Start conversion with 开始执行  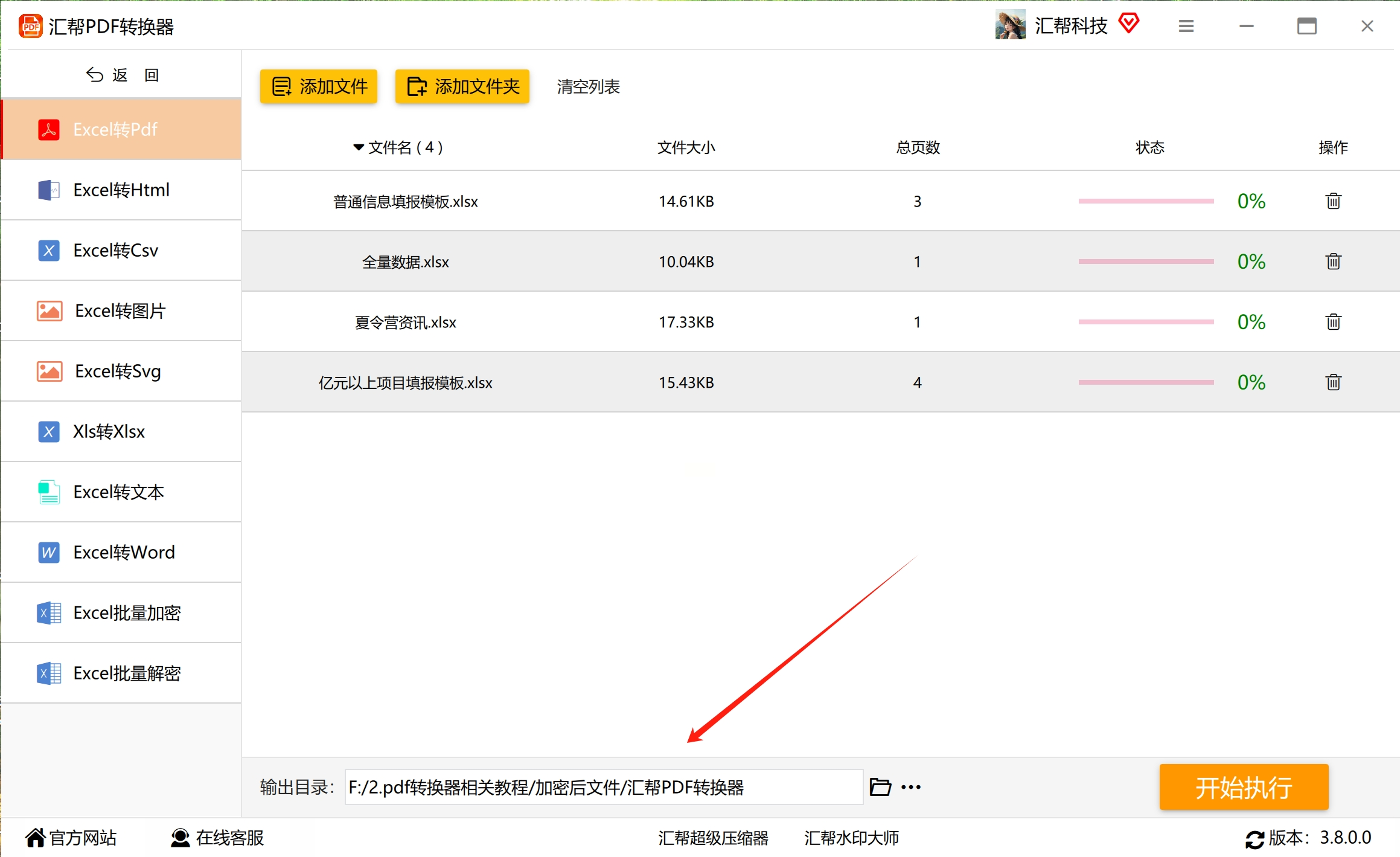(x=1244, y=787)
